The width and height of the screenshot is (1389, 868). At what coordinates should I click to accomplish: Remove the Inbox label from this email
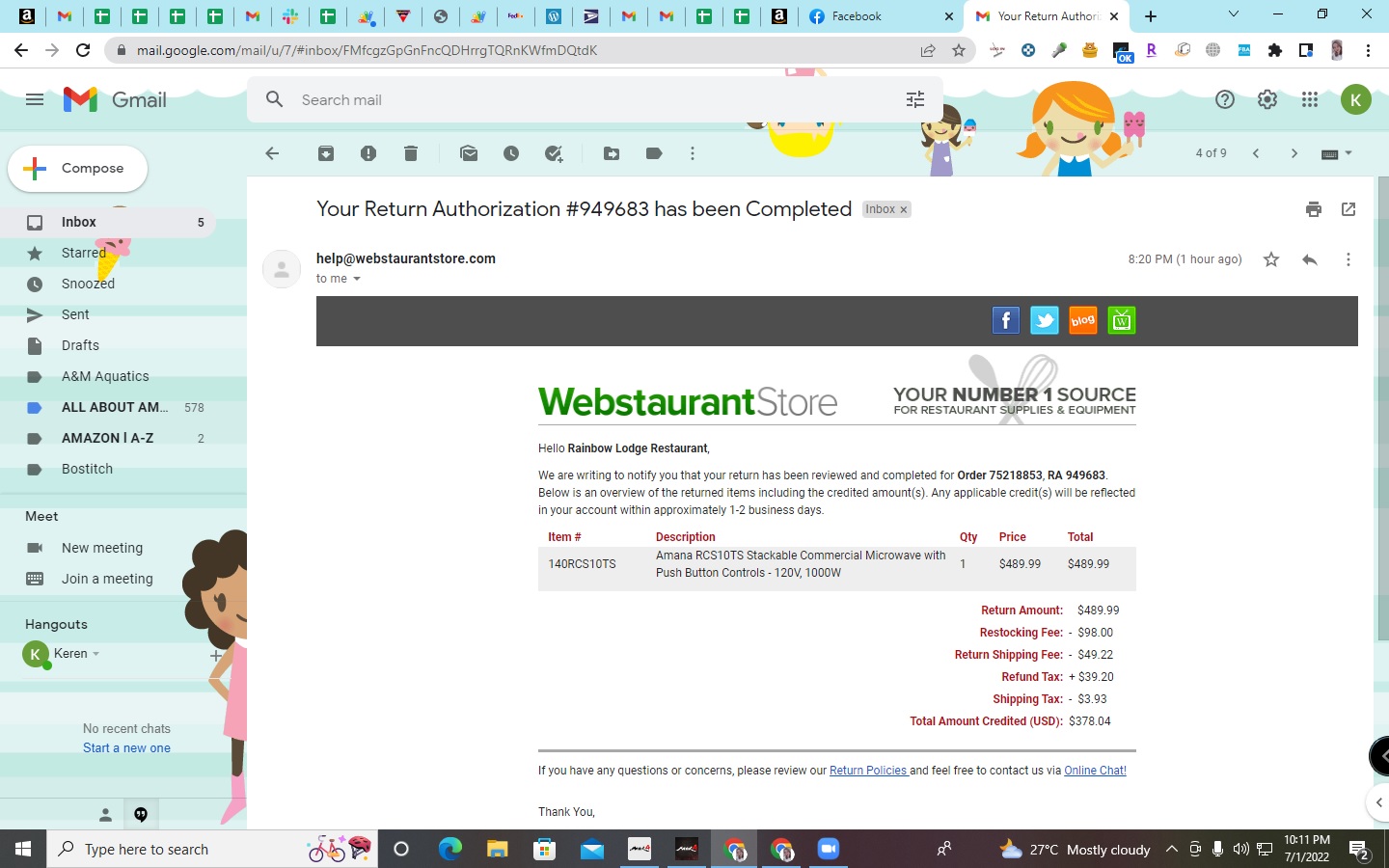[904, 209]
